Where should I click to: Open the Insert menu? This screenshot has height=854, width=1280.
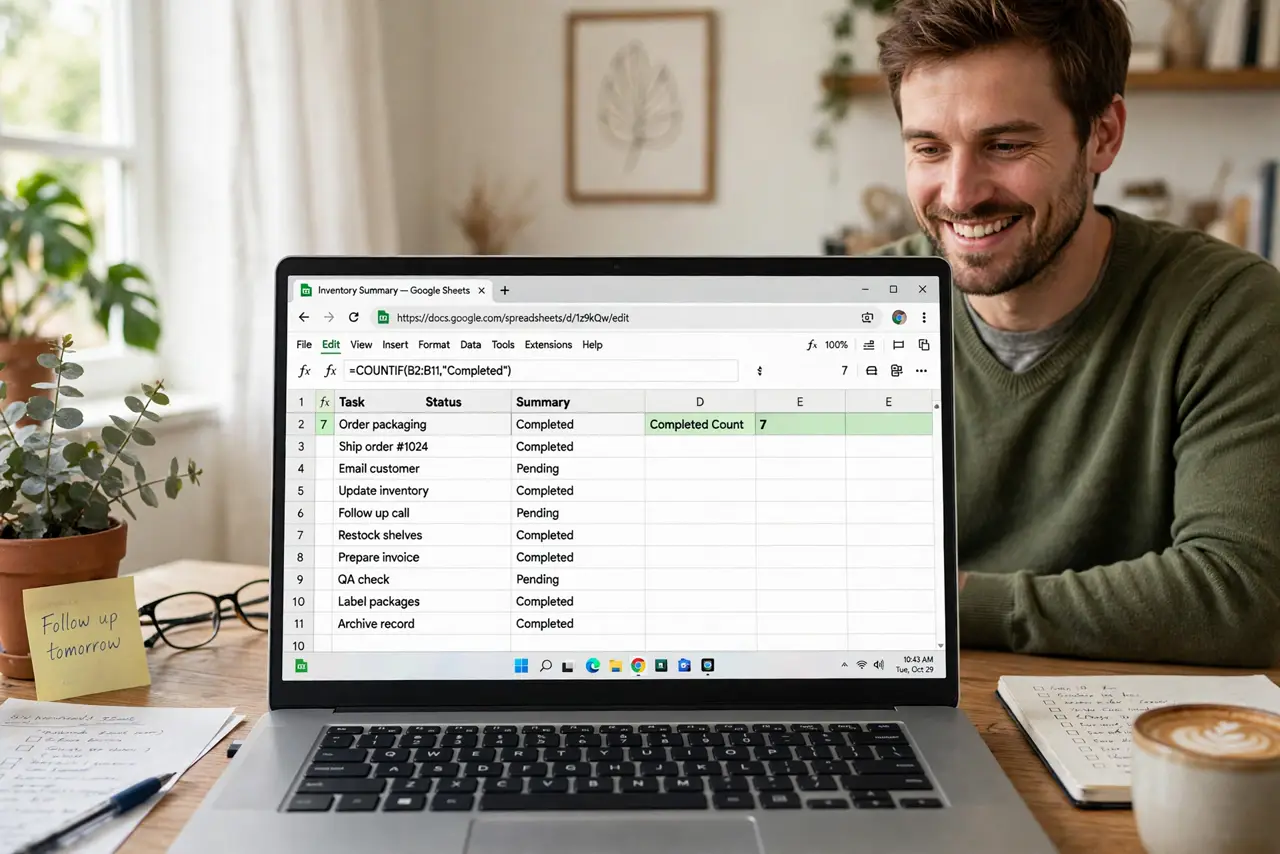click(395, 345)
